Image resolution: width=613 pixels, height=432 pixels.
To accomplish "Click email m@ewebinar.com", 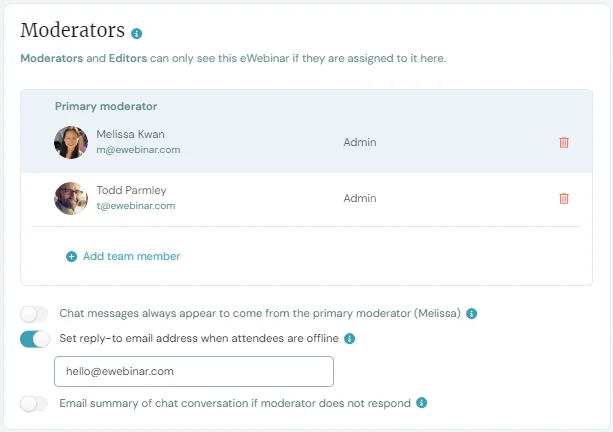I will [138, 150].
